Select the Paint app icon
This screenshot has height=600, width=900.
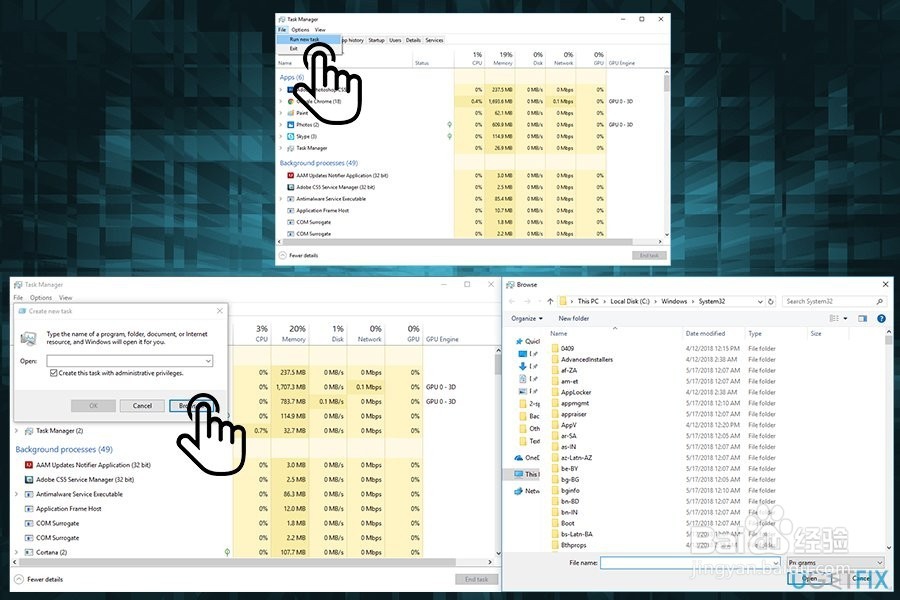tap(292, 113)
